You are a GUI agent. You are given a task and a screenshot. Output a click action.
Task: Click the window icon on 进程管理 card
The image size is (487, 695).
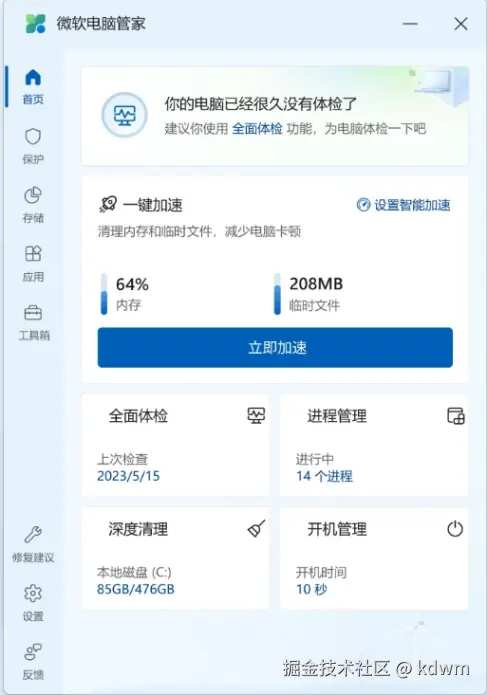456,416
